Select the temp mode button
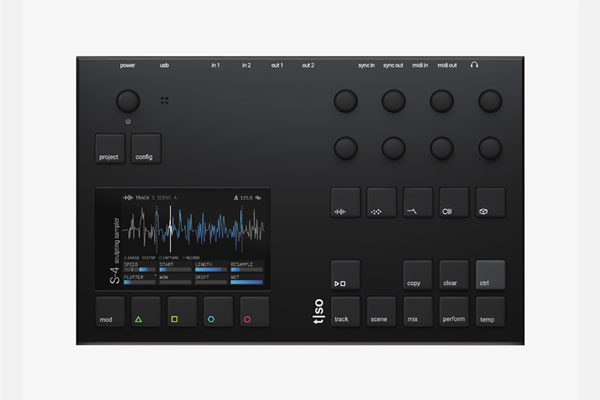 point(490,311)
